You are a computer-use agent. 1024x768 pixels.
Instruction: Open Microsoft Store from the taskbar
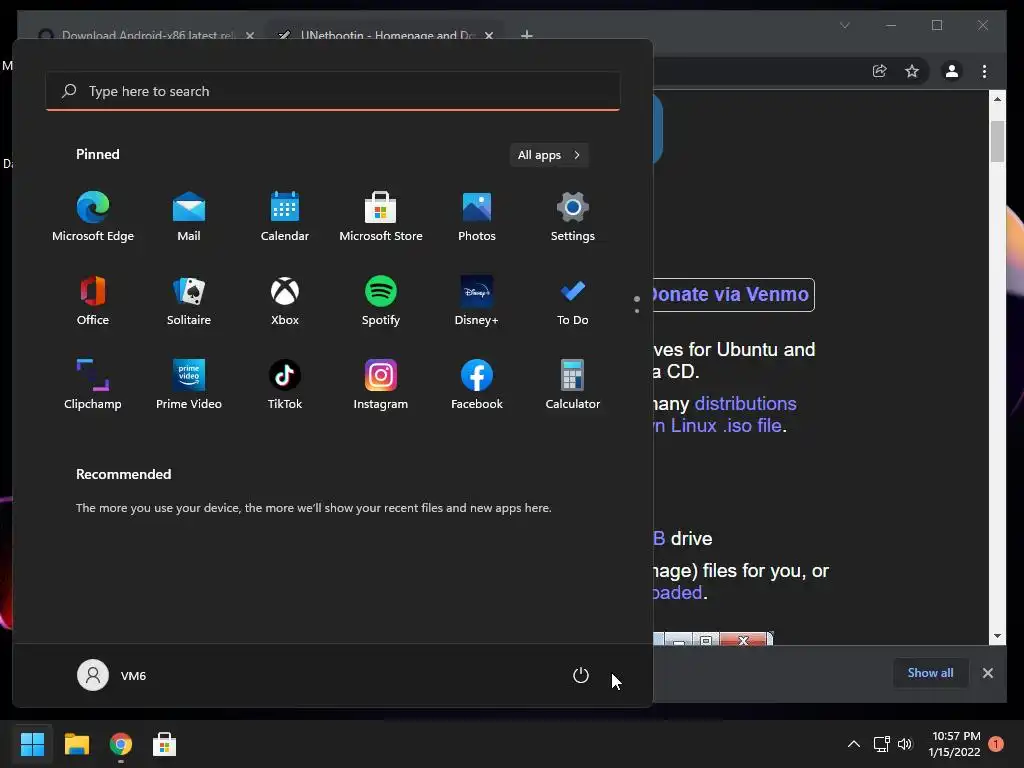(165, 744)
